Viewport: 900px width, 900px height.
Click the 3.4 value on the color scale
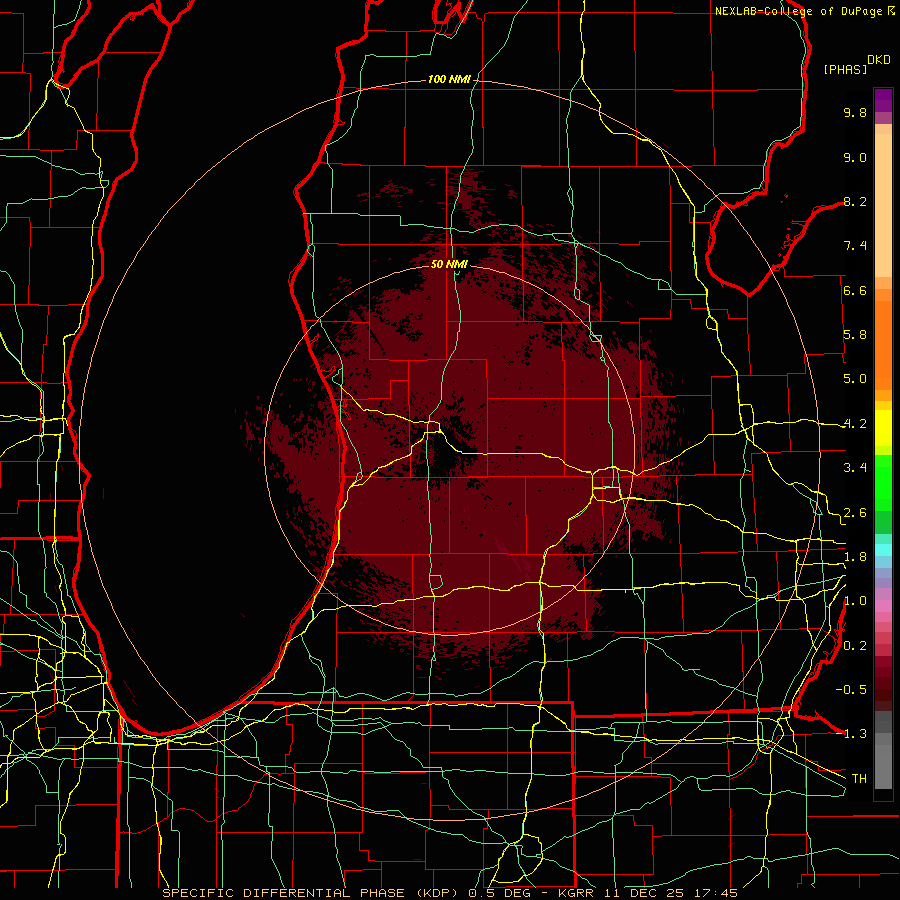point(855,468)
